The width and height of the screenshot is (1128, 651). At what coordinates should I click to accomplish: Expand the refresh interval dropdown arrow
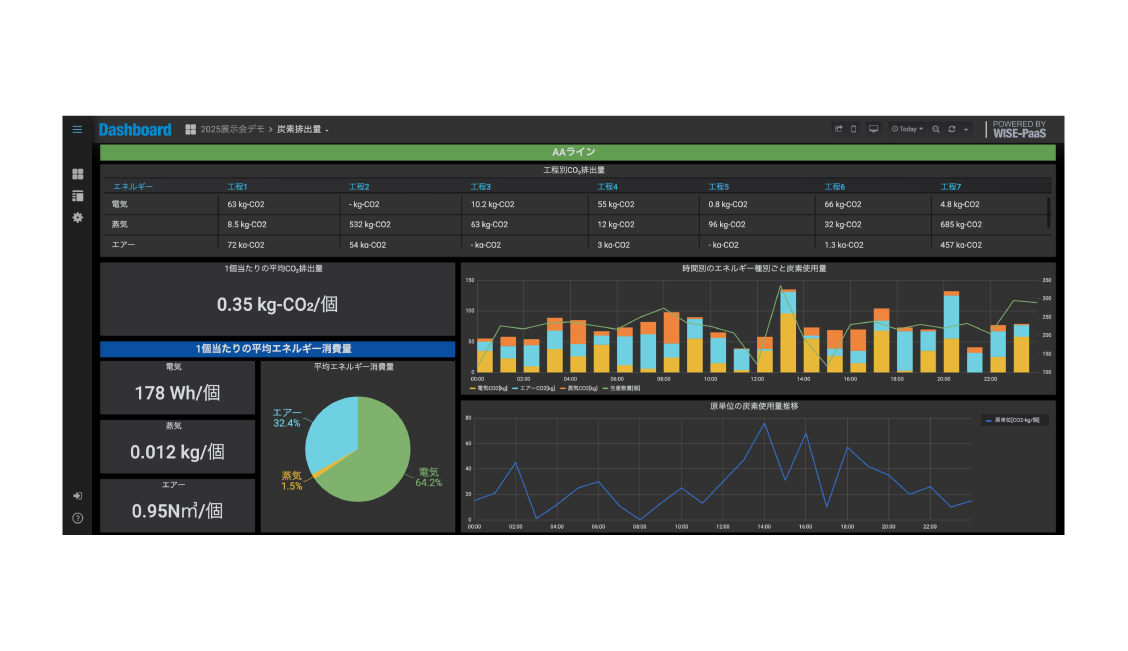[966, 129]
